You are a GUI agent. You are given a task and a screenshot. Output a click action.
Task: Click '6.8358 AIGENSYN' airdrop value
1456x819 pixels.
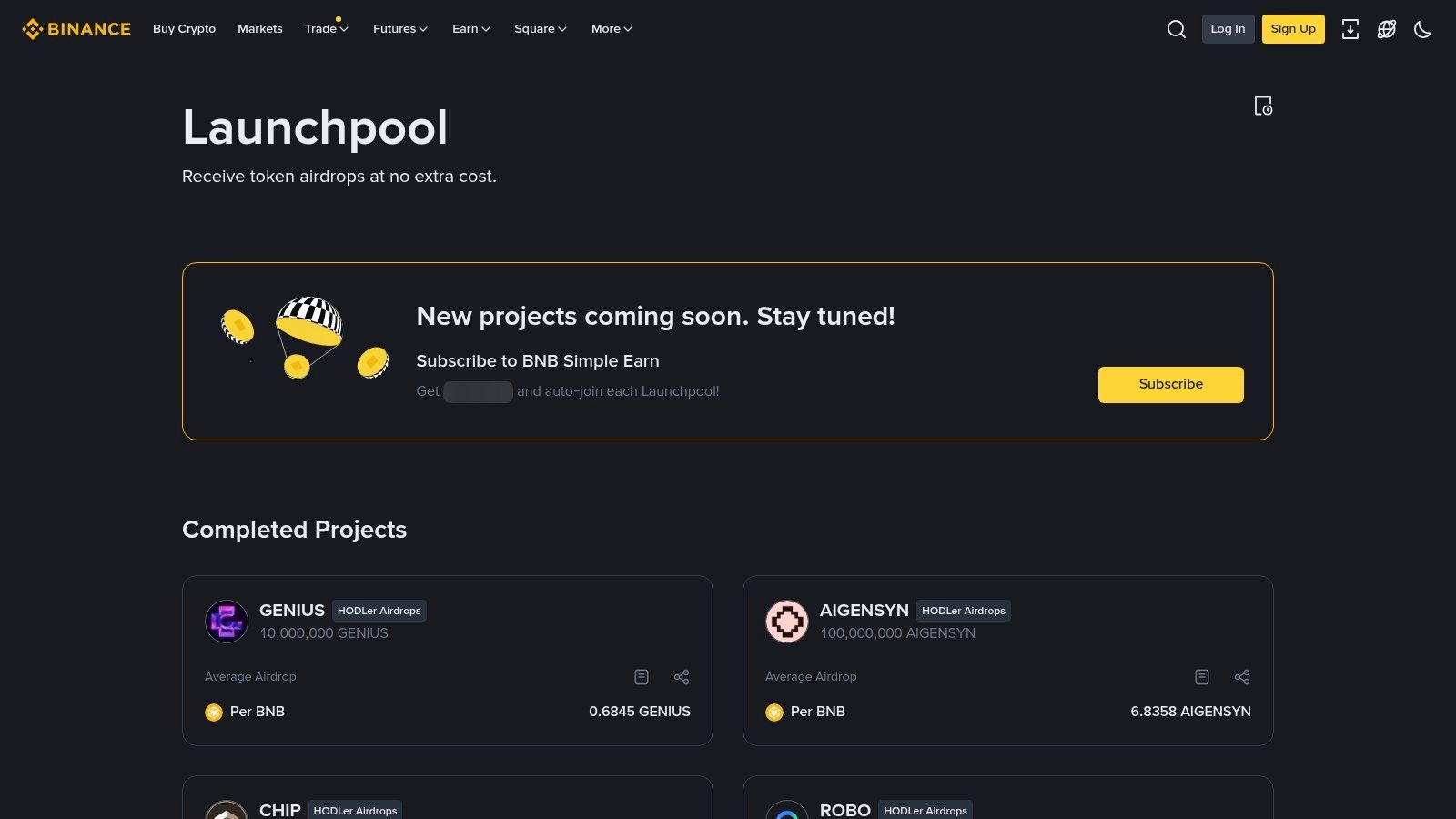(1190, 712)
